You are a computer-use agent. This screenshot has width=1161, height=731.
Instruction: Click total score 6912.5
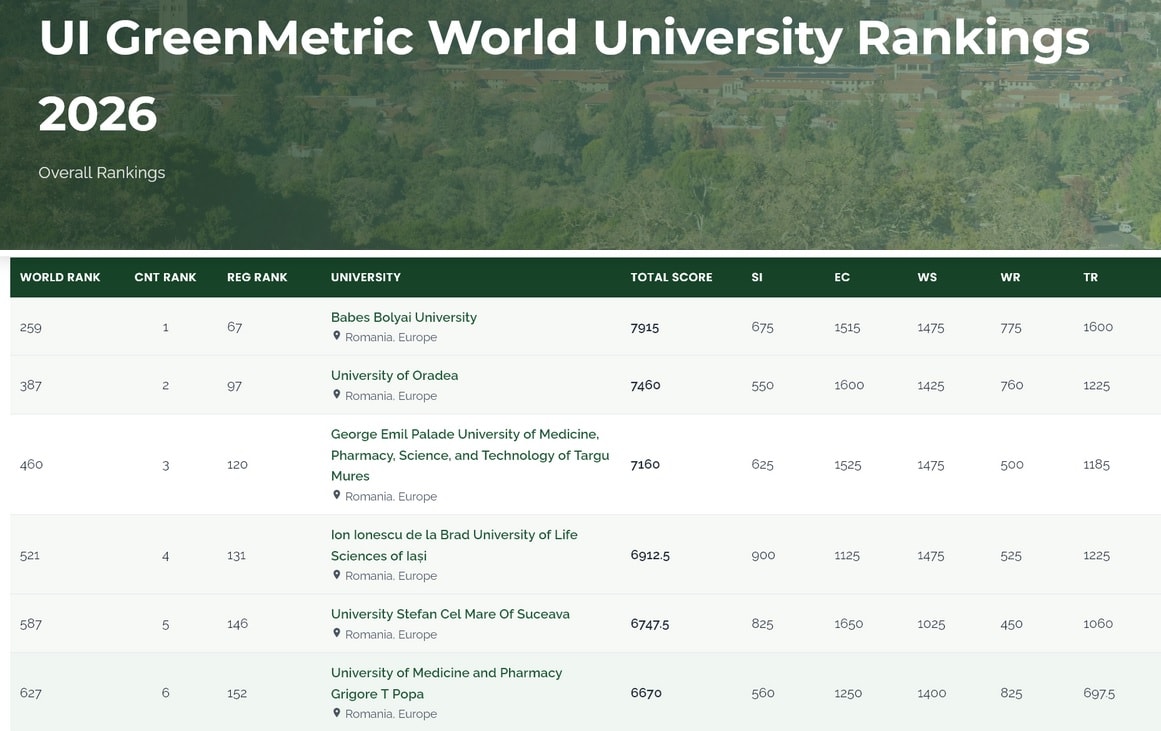[650, 555]
